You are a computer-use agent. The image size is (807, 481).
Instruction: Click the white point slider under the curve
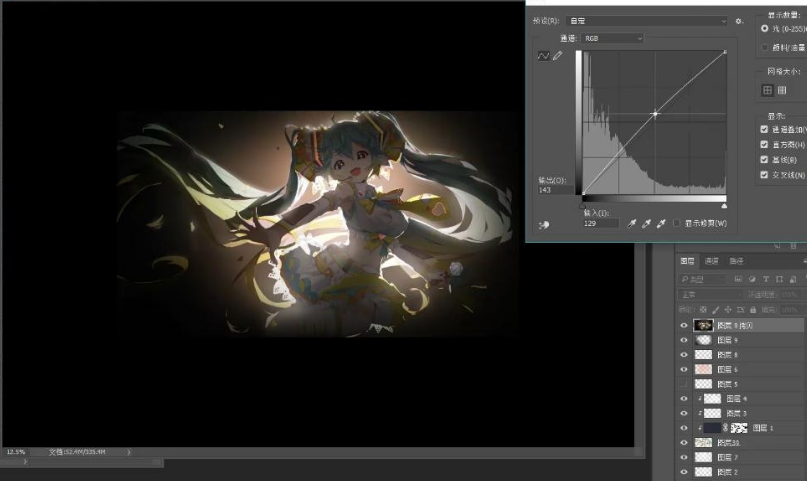point(725,204)
